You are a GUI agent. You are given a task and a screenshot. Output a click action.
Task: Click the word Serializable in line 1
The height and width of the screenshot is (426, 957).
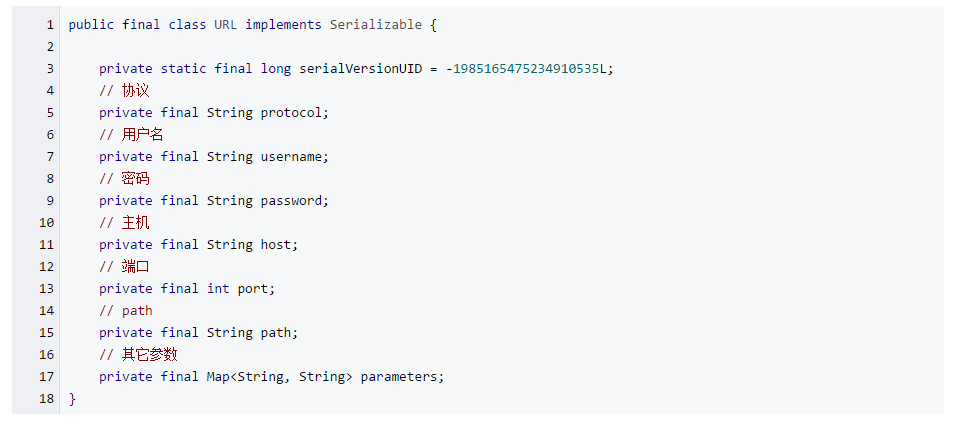point(375,25)
